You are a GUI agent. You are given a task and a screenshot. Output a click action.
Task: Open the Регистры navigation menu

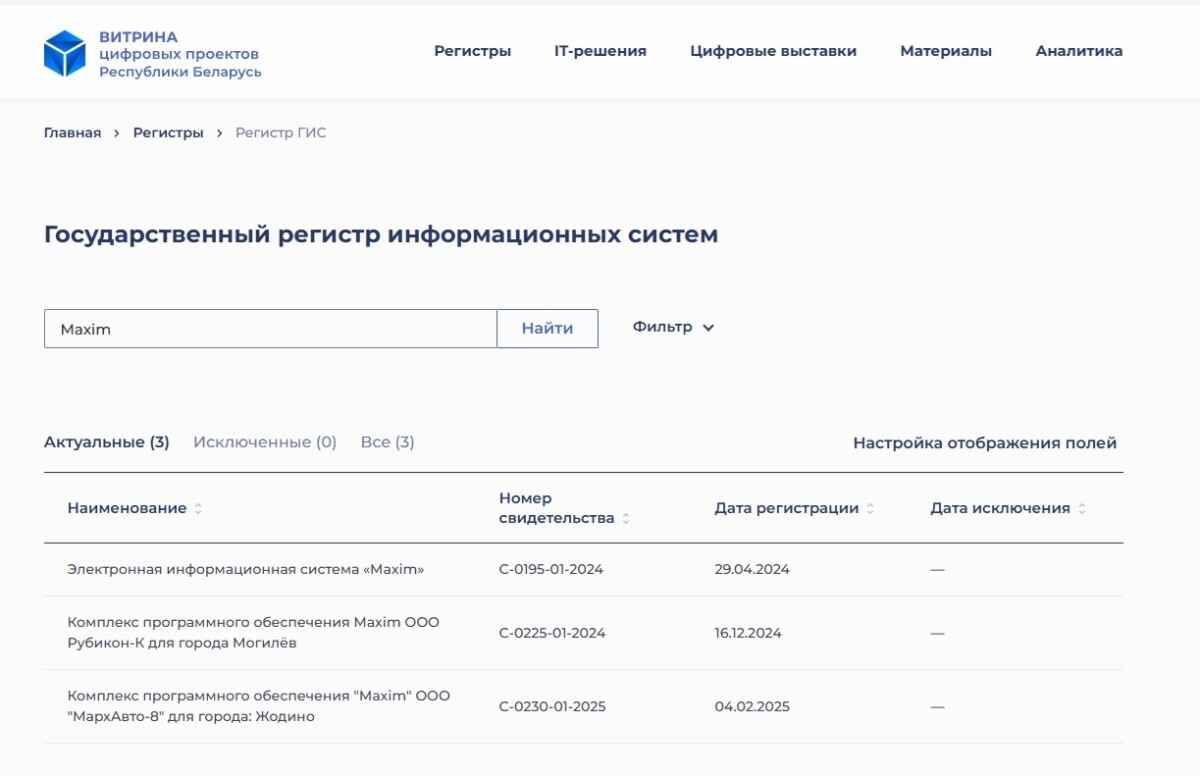coord(472,51)
